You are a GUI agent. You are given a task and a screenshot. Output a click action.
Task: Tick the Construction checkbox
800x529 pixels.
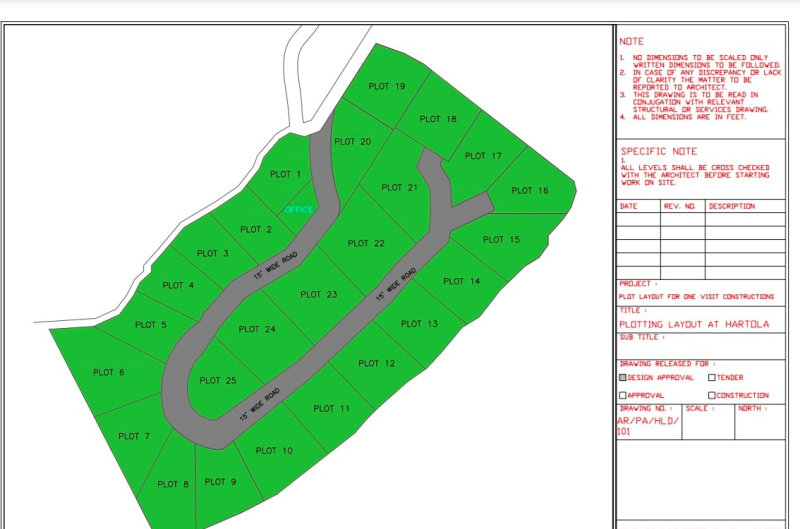point(712,395)
